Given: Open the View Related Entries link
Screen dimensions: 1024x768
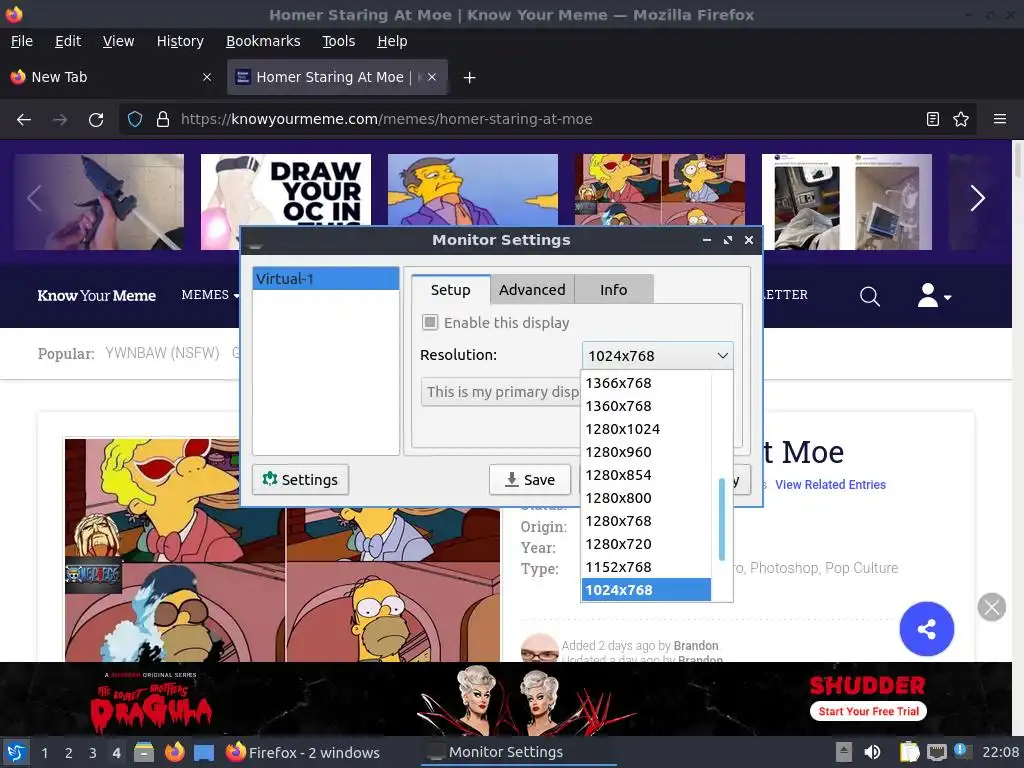Looking at the screenshot, I should pyautogui.click(x=830, y=485).
